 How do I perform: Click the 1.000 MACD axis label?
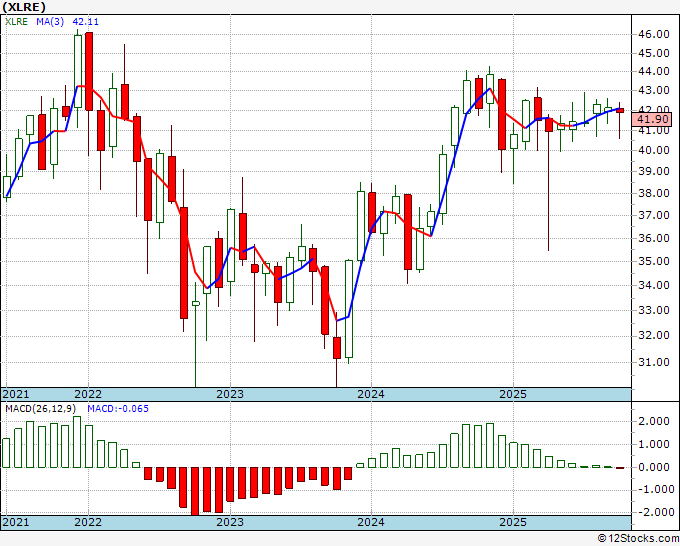click(656, 444)
